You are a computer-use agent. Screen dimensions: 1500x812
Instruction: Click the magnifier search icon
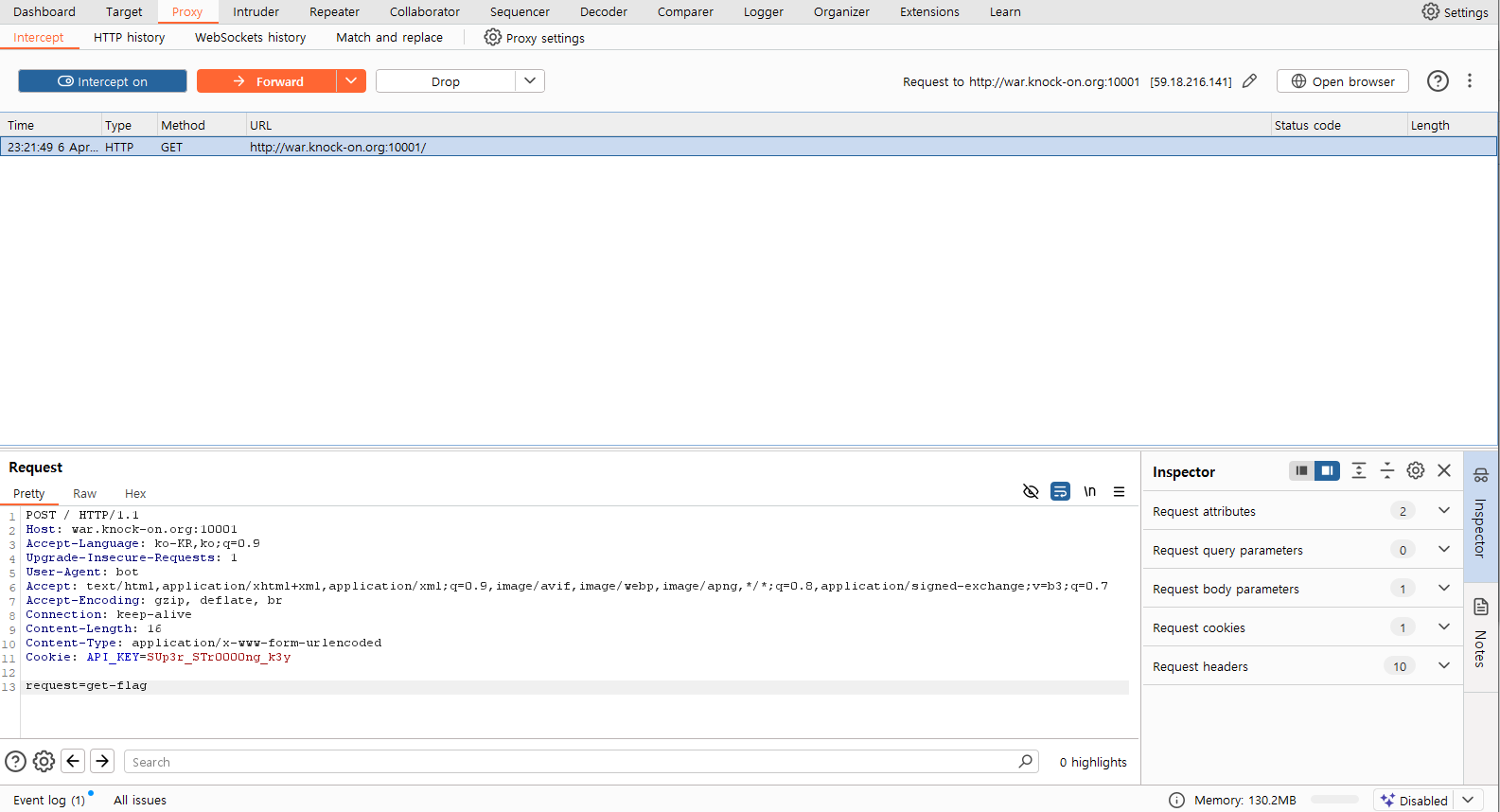pyautogui.click(x=1025, y=761)
